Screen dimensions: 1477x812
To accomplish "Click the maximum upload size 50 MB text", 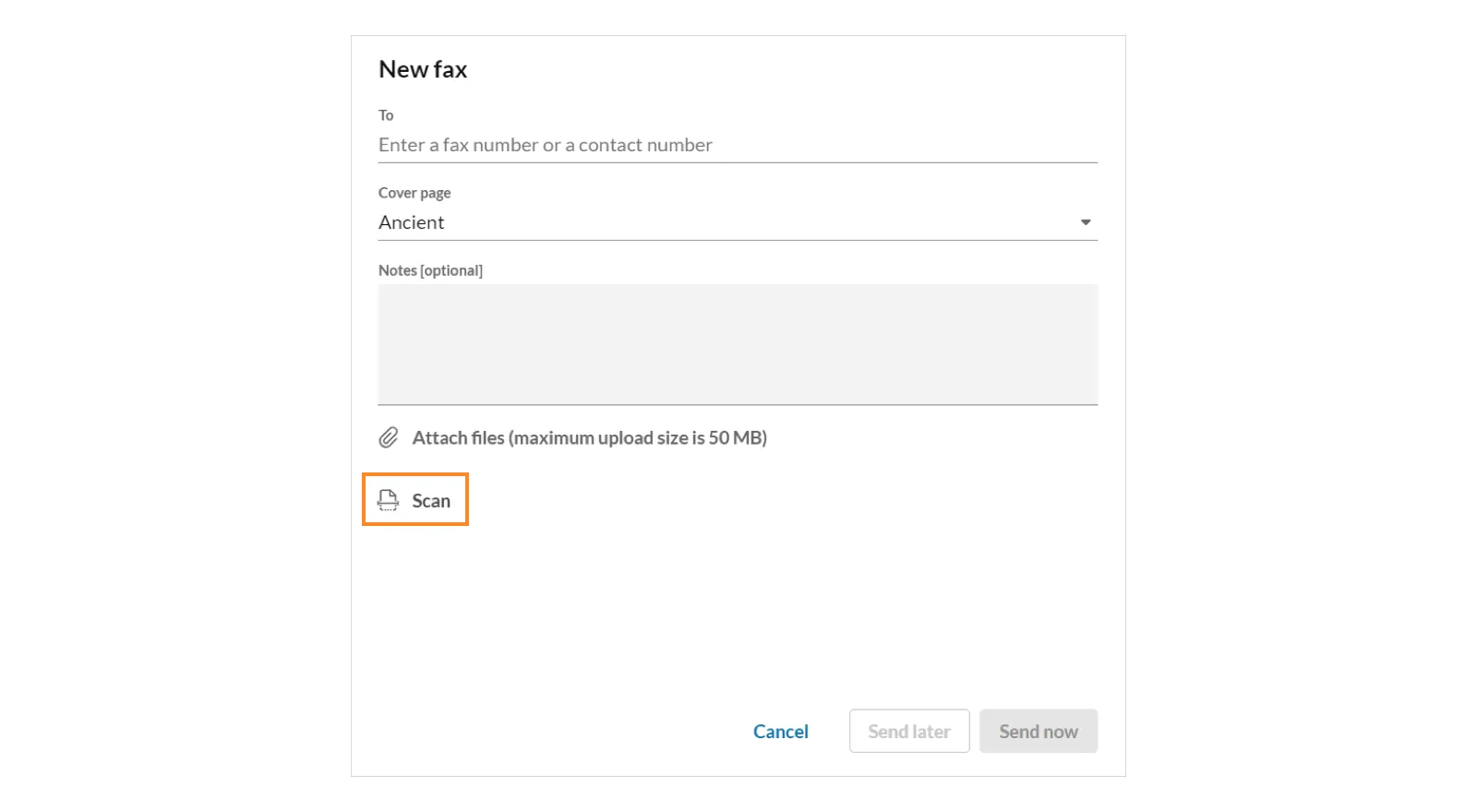I will pos(638,437).
